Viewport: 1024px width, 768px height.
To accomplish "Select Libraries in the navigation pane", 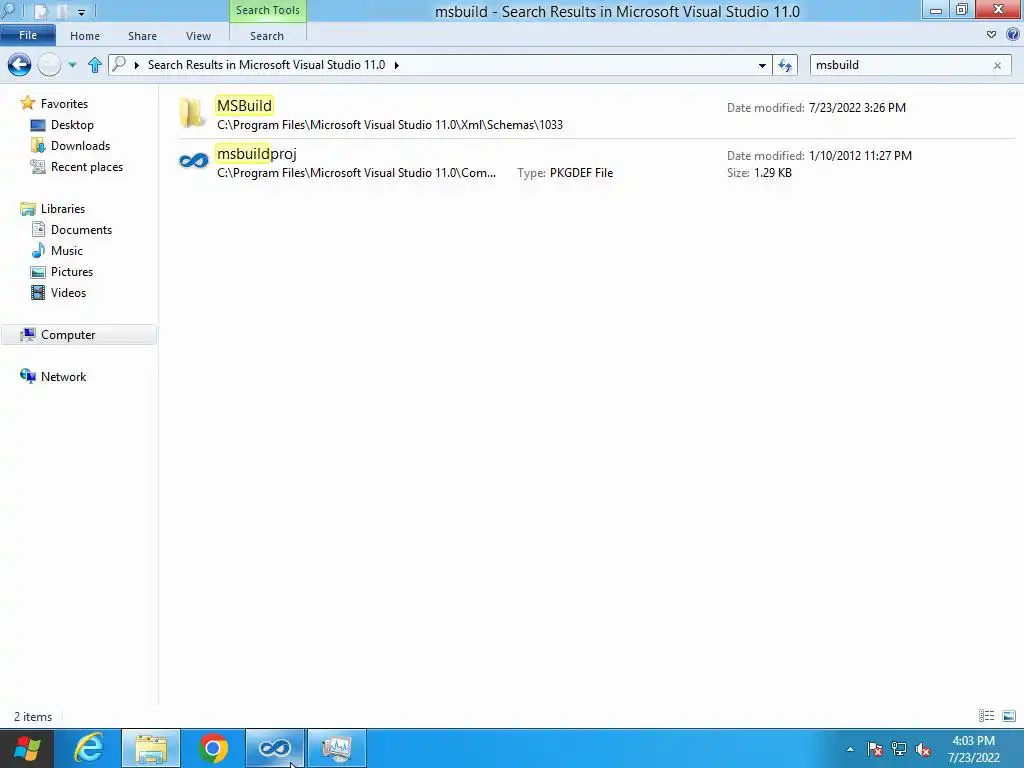I will point(63,209).
